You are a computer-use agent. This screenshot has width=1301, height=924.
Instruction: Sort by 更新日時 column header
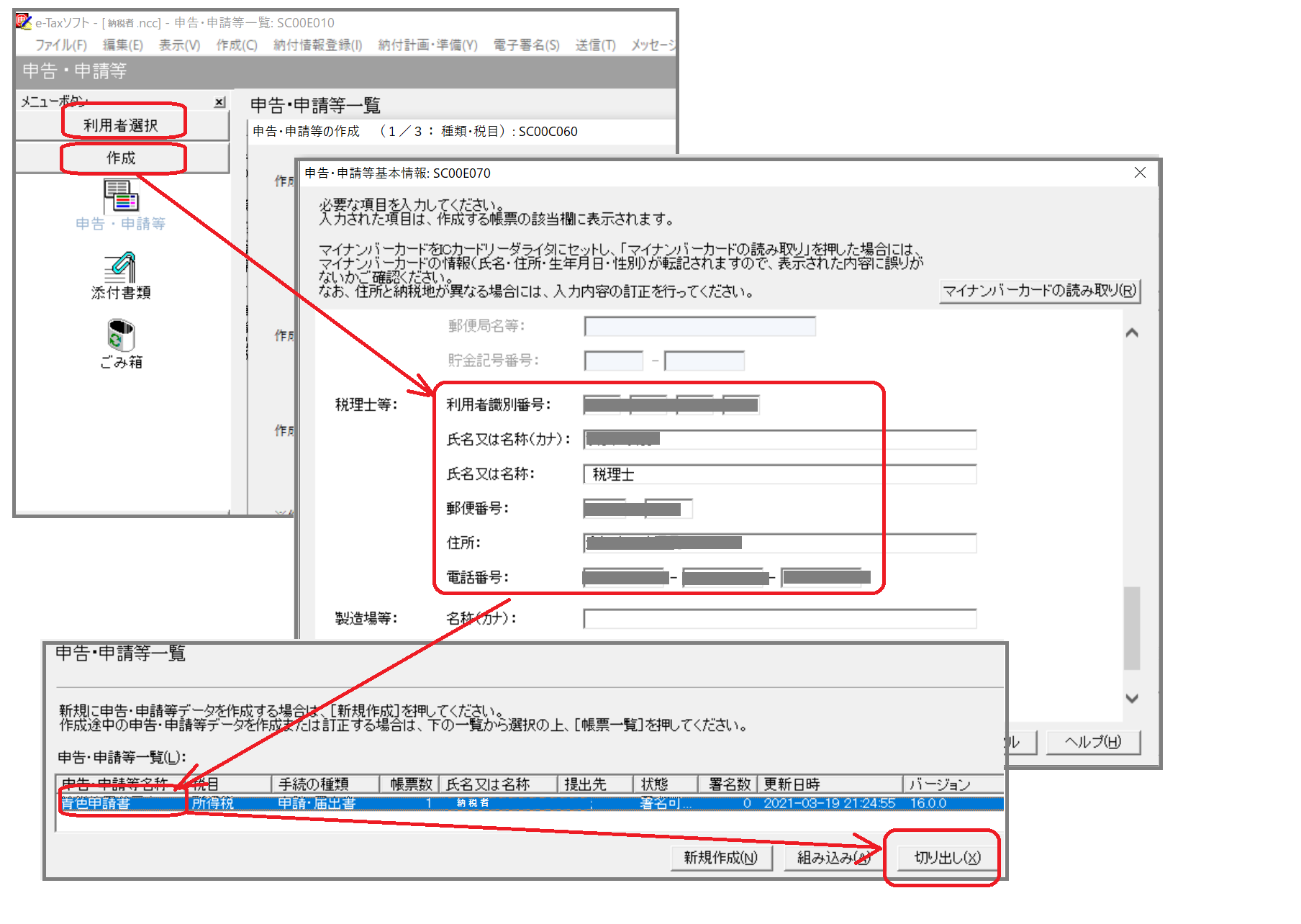830,784
